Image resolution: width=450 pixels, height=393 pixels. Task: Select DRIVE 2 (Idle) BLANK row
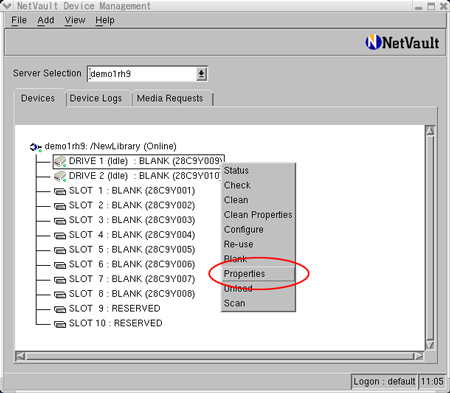137,176
